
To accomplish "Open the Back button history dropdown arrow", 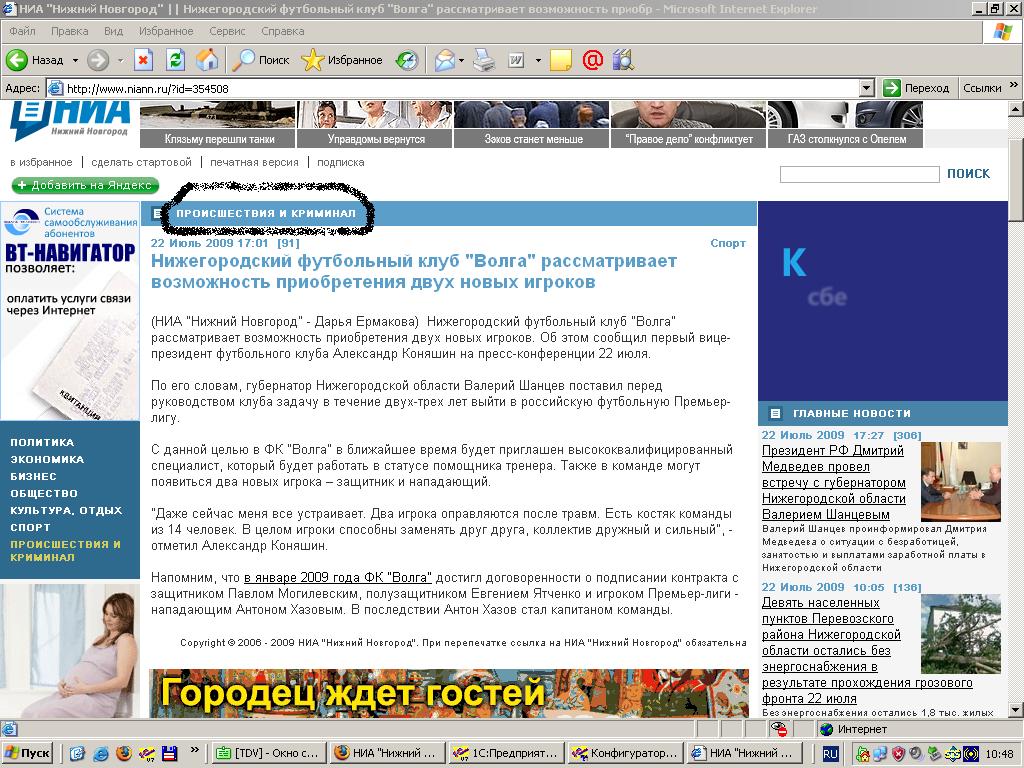I will pyautogui.click(x=75, y=60).
